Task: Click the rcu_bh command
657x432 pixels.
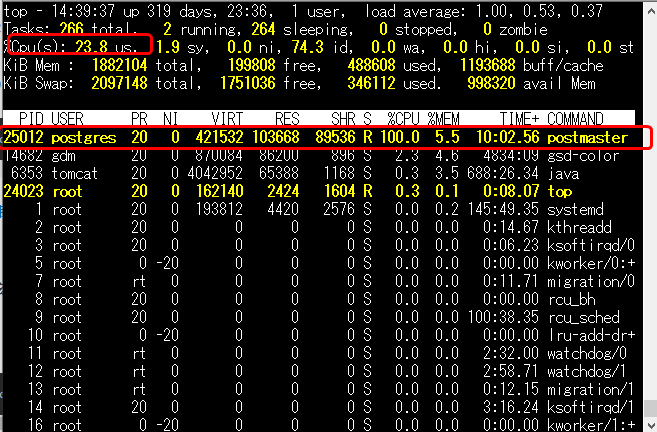Action: pos(572,300)
